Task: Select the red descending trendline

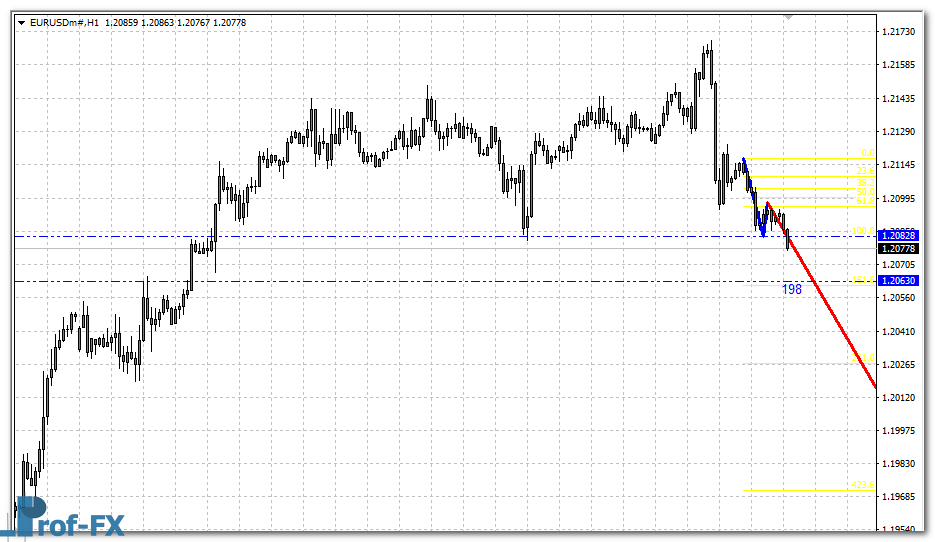Action: [830, 312]
